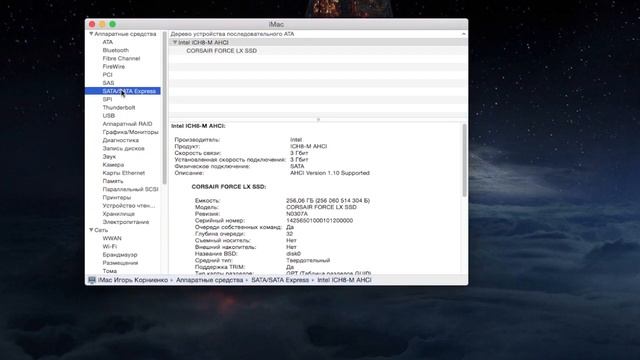Click the AHCI Version 1.10 Supported text
The height and width of the screenshot is (360, 640).
click(329, 173)
